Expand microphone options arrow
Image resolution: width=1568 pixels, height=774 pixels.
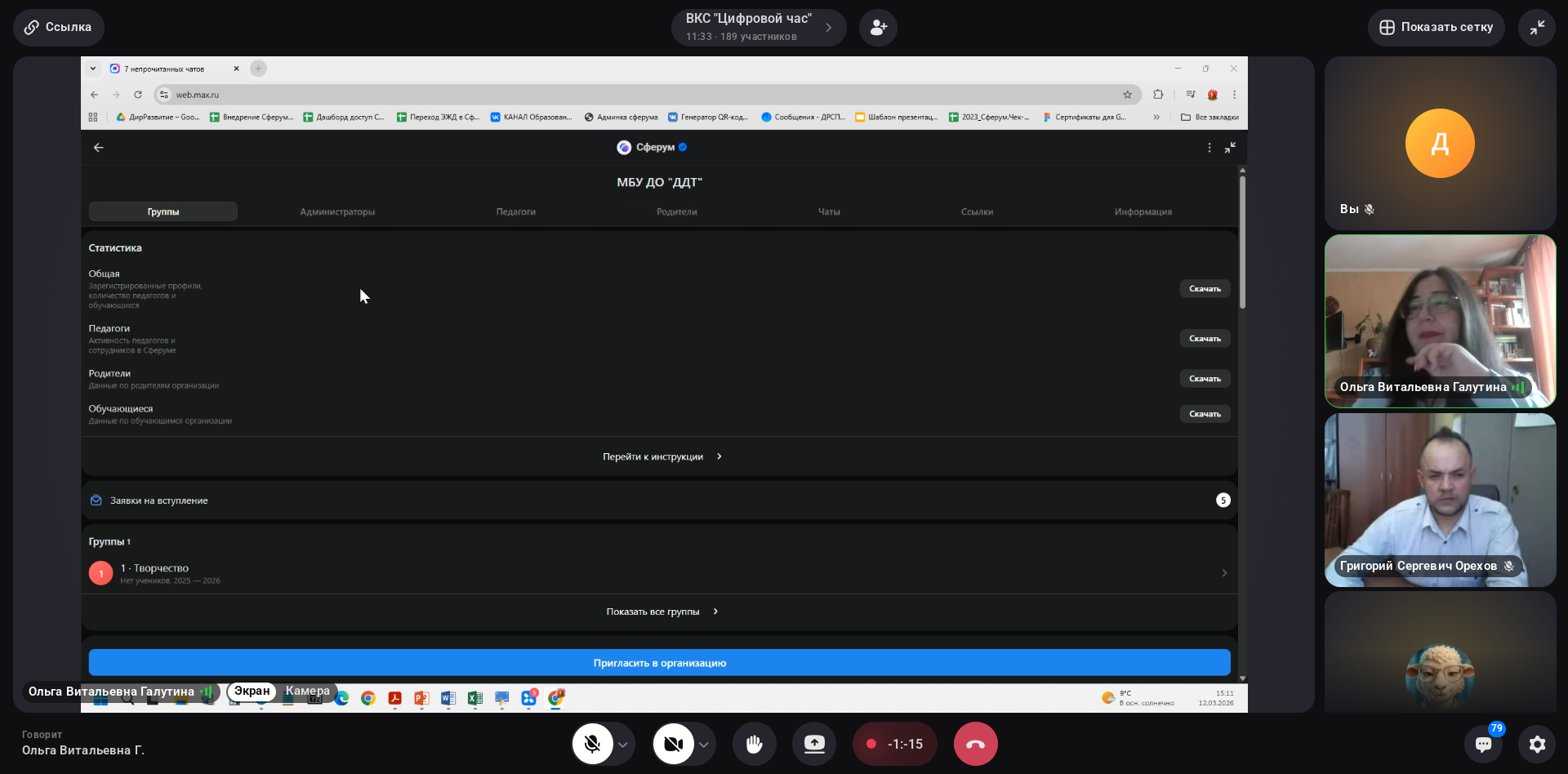(x=623, y=745)
